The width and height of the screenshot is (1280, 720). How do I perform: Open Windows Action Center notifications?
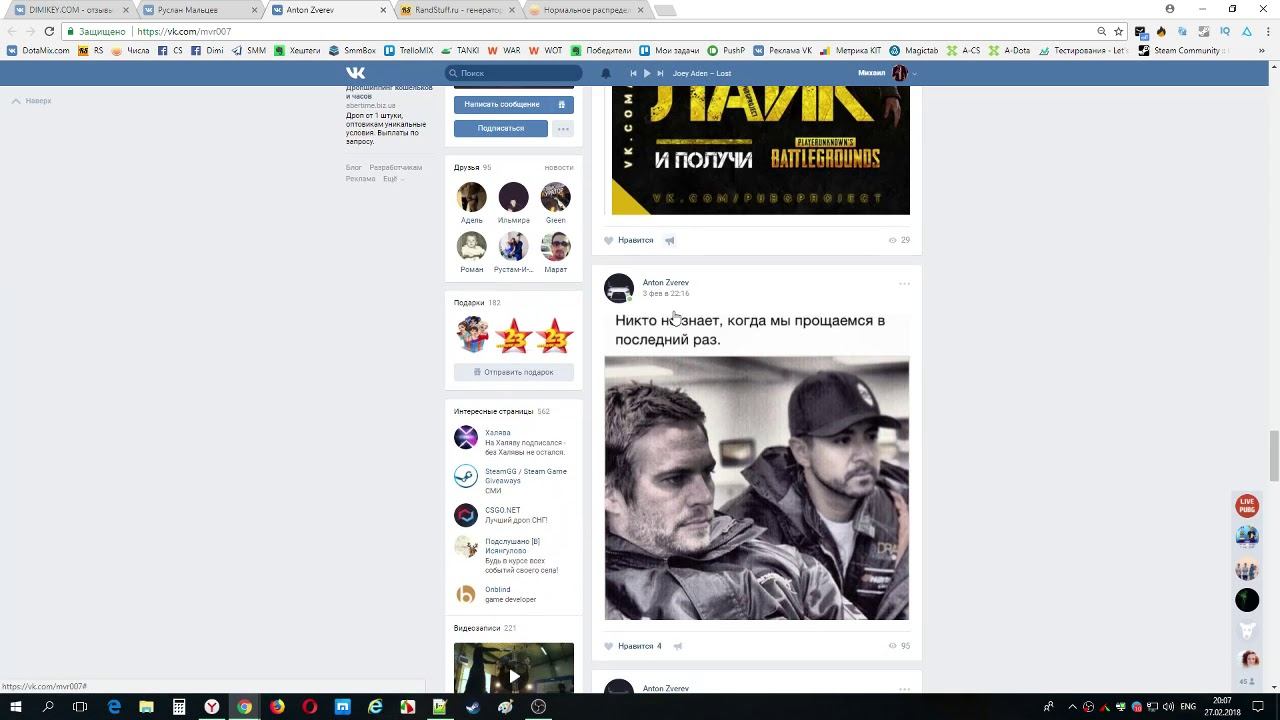click(1260, 707)
